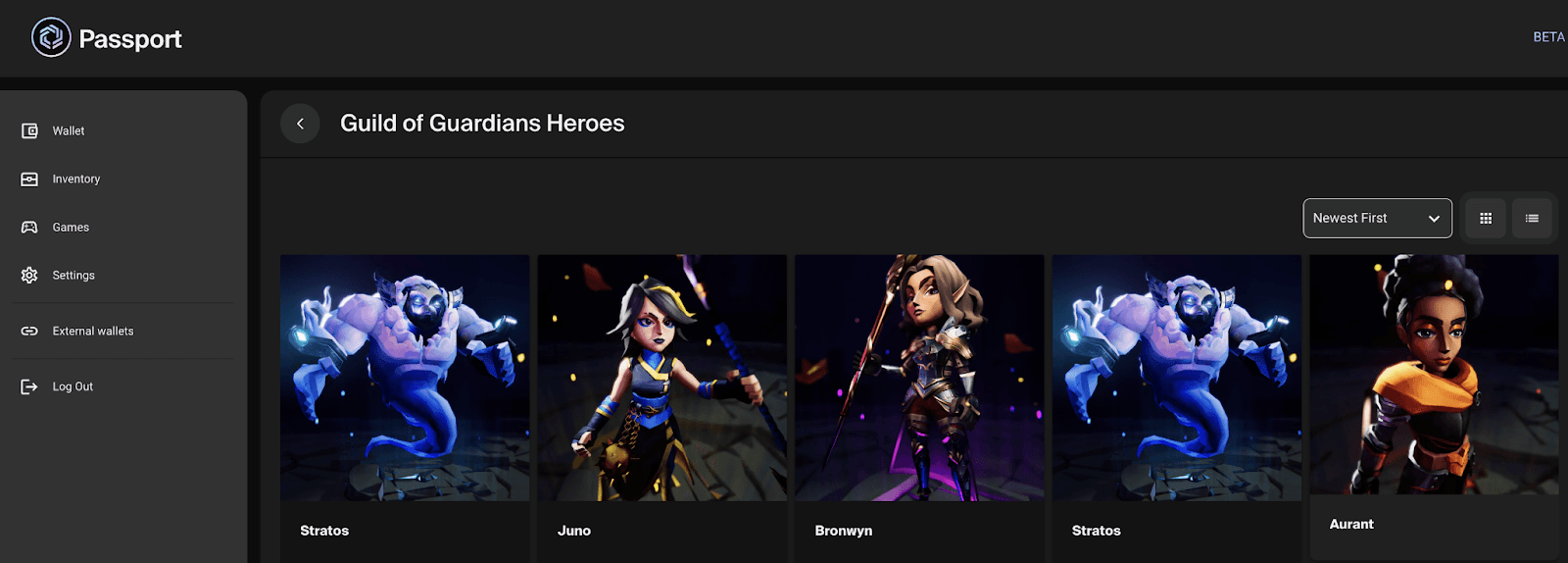Go back using the back arrow button

pos(300,124)
